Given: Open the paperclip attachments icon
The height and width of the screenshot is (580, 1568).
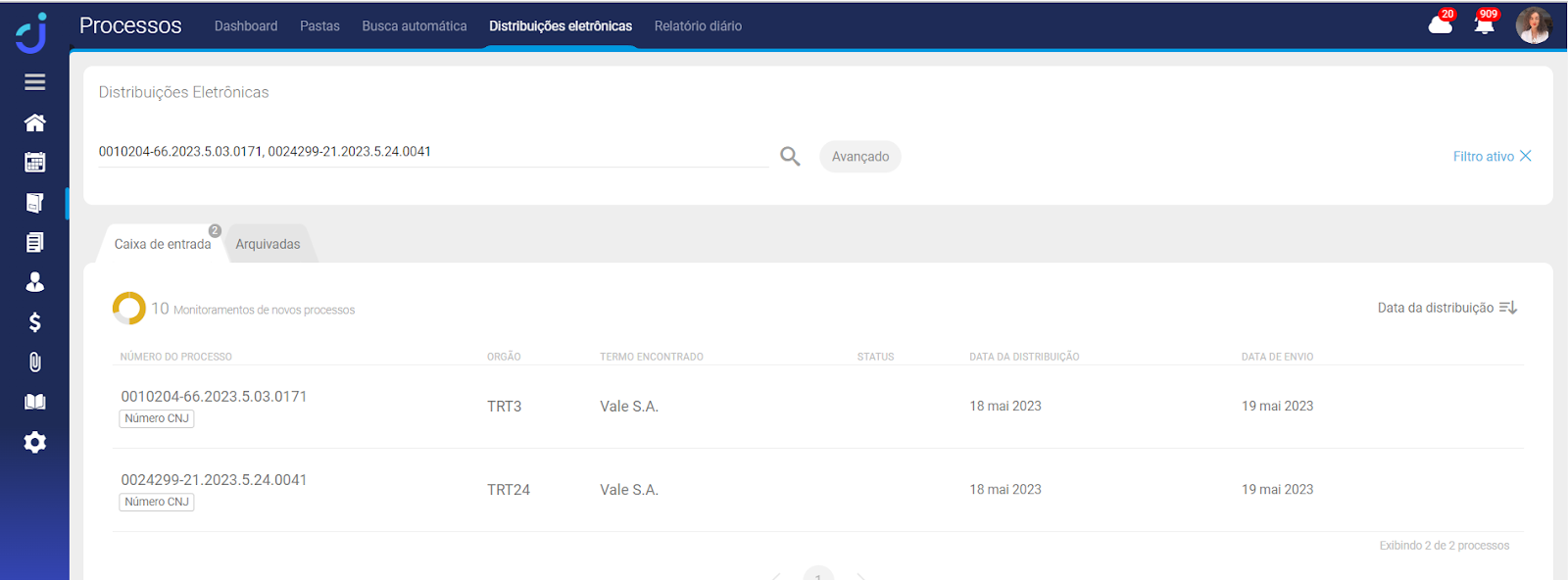Looking at the screenshot, I should click(x=35, y=362).
